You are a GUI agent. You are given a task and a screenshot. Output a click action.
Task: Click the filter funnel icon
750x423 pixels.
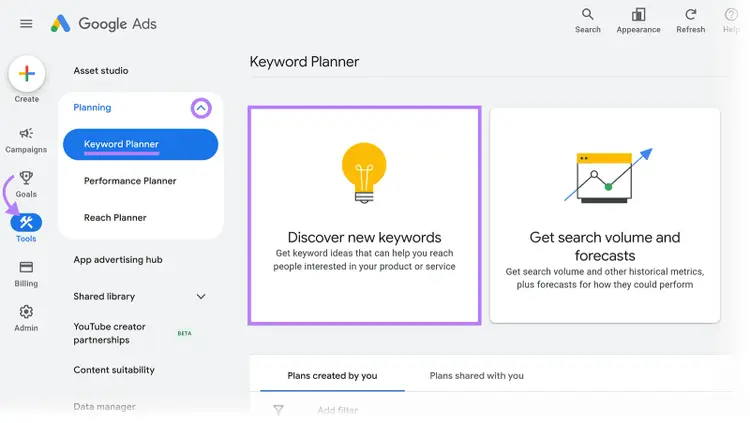(278, 410)
